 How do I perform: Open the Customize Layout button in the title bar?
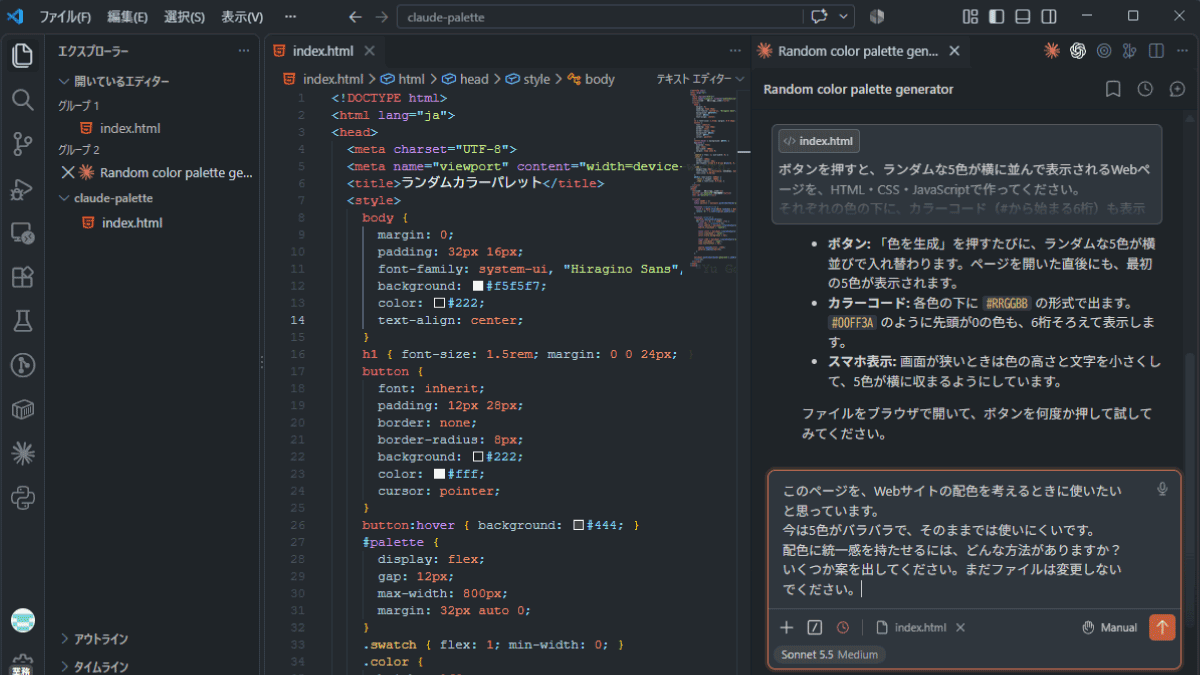click(970, 17)
